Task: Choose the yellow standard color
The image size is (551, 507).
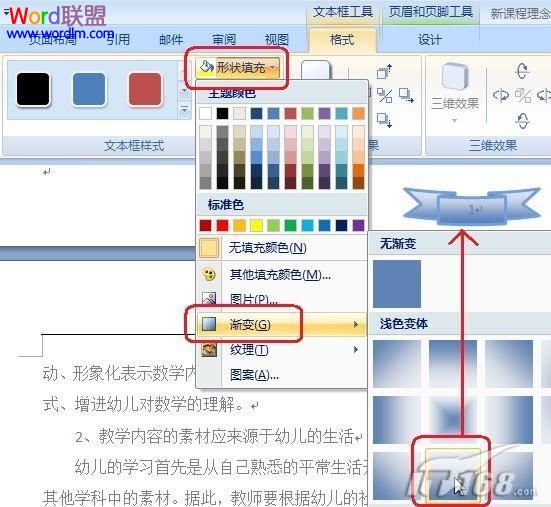Action: click(256, 225)
